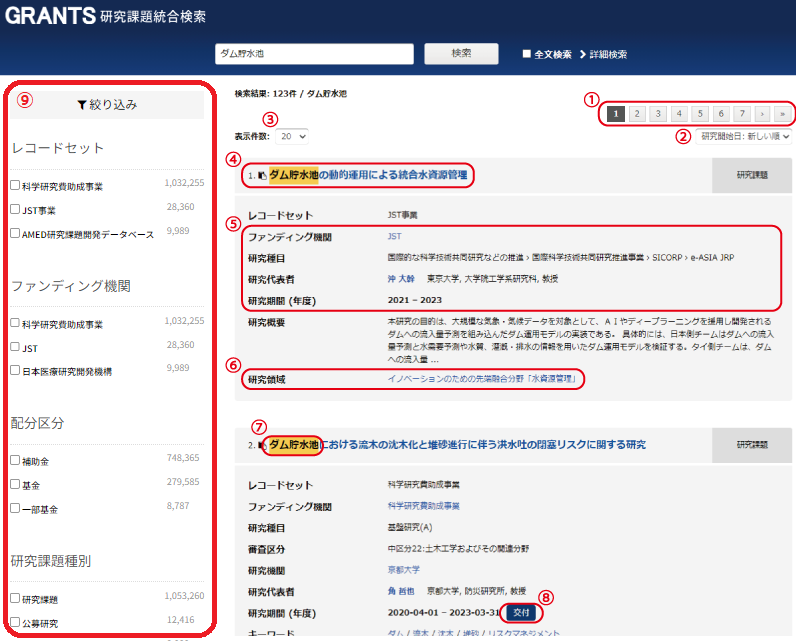Check 科学研究費助成事業 under レコードセット
Viewport: 796px width, 641px height.
tap(15, 185)
